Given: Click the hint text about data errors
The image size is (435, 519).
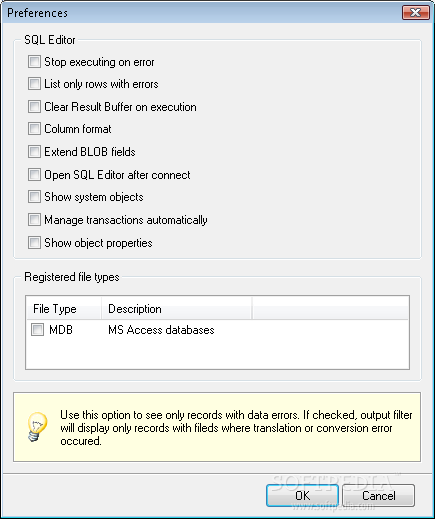Looking at the screenshot, I should pos(236,428).
